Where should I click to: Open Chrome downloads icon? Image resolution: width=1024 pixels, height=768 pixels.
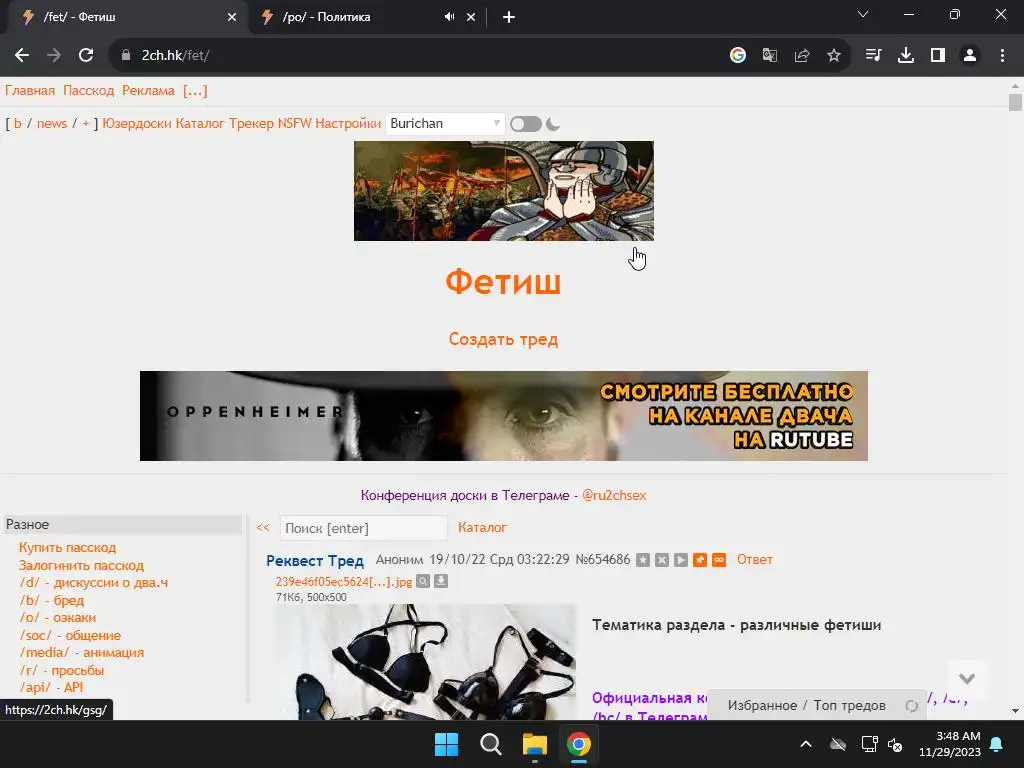(x=906, y=56)
